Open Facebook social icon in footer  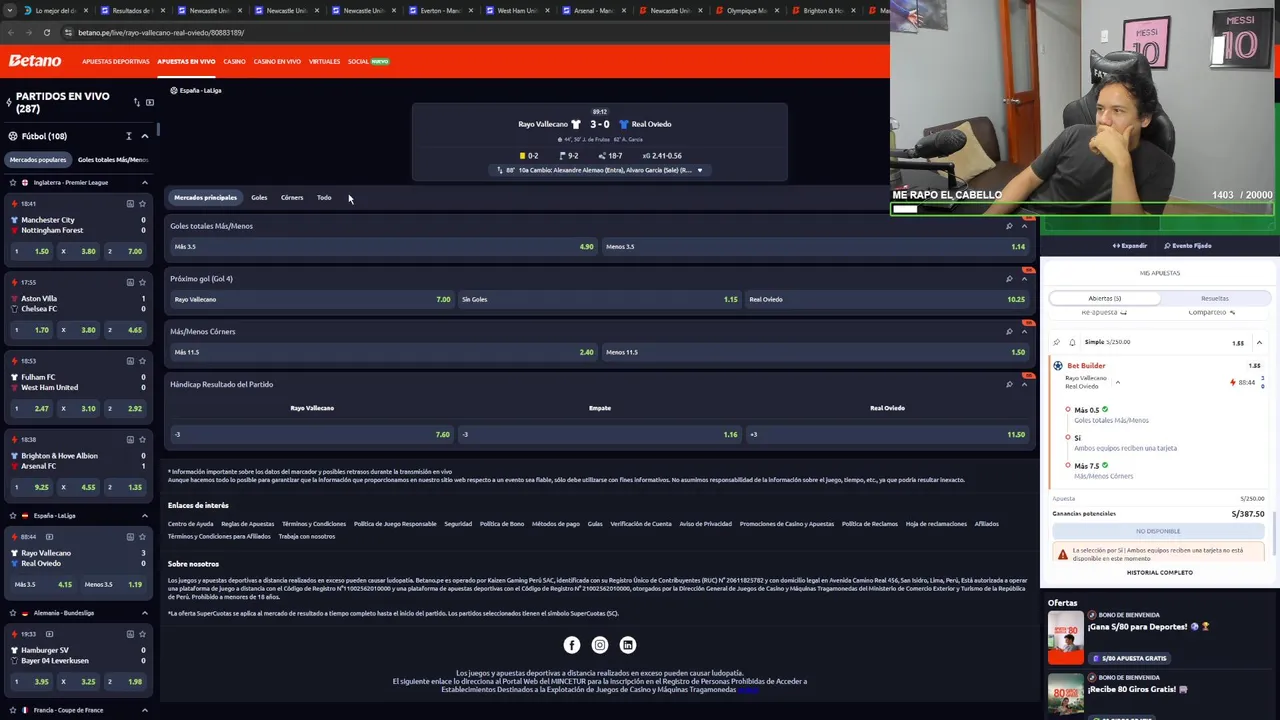click(571, 645)
